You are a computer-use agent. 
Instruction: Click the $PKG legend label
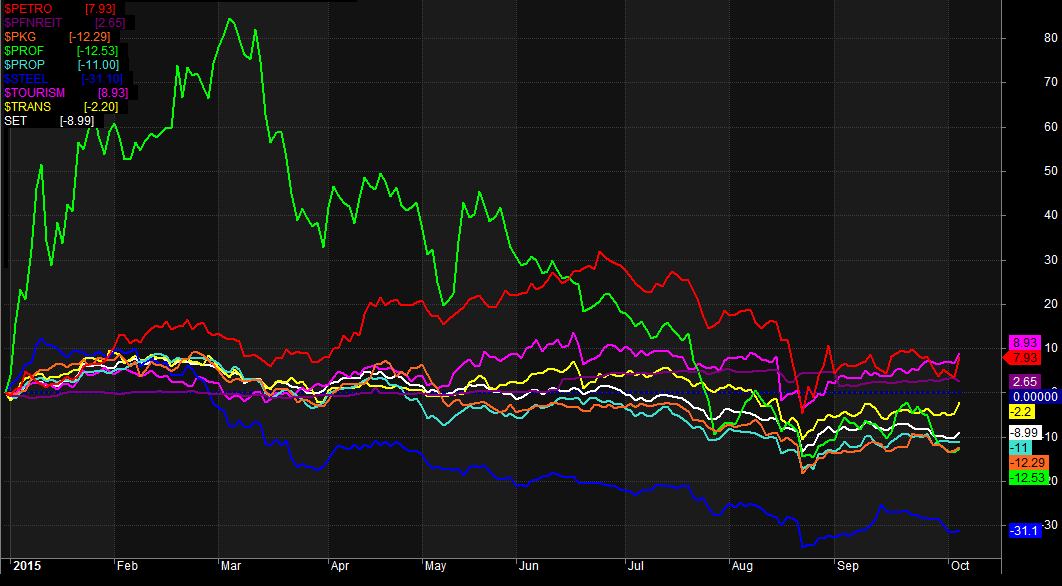(22, 37)
